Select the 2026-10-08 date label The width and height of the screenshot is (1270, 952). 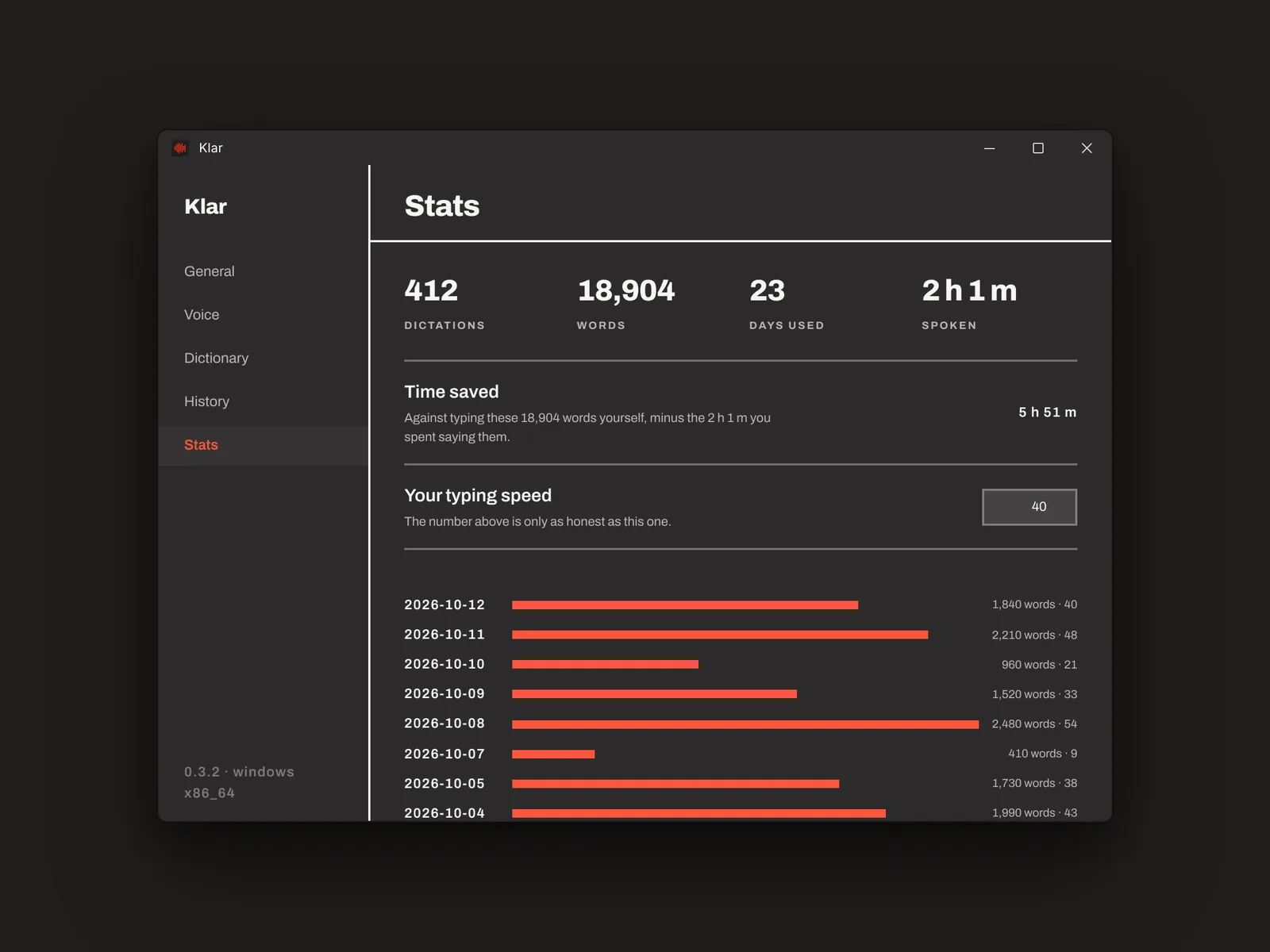click(444, 724)
